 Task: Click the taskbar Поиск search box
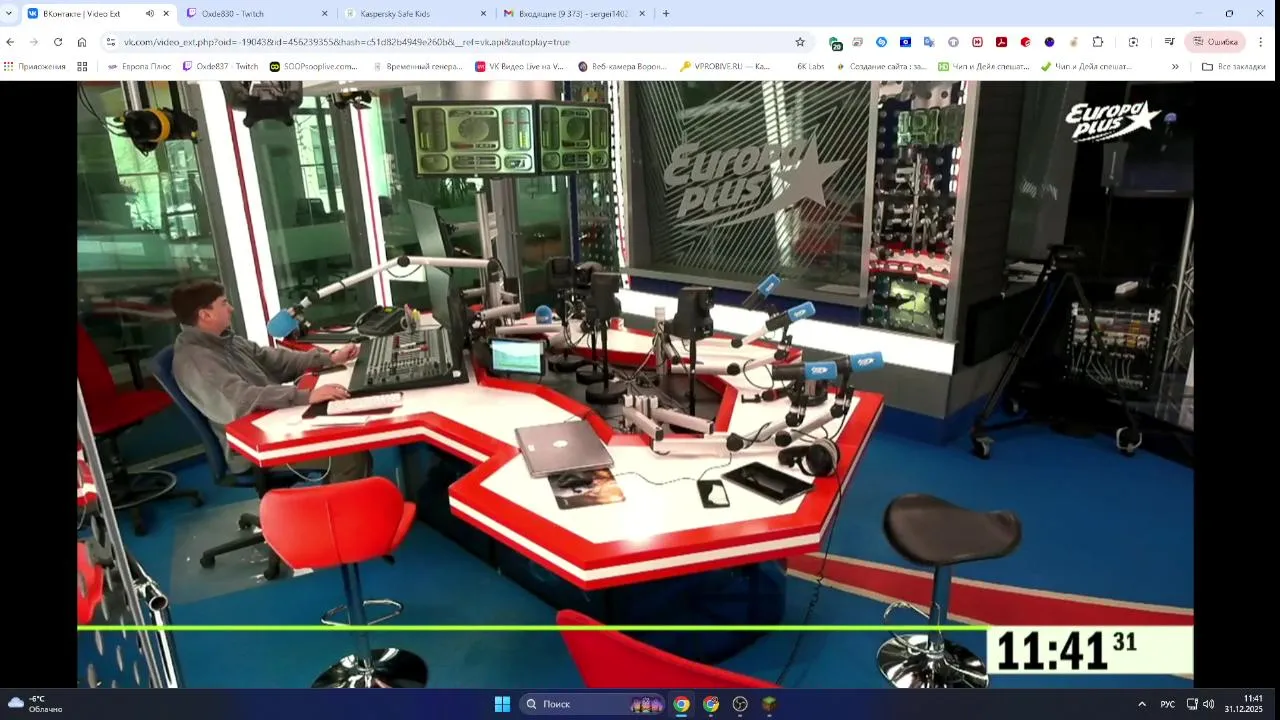pyautogui.click(x=592, y=704)
